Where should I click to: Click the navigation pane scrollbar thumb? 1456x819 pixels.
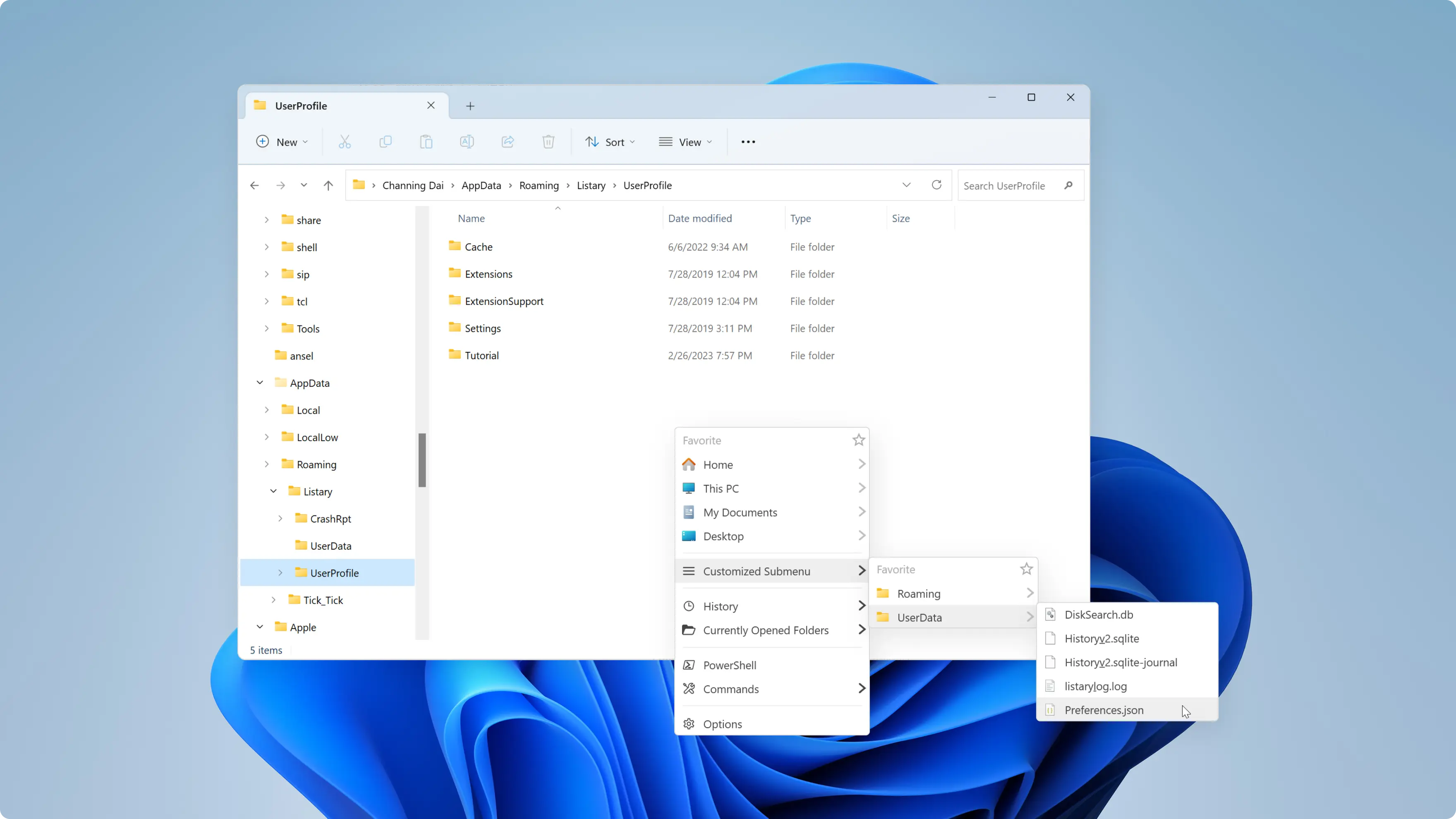[x=421, y=460]
